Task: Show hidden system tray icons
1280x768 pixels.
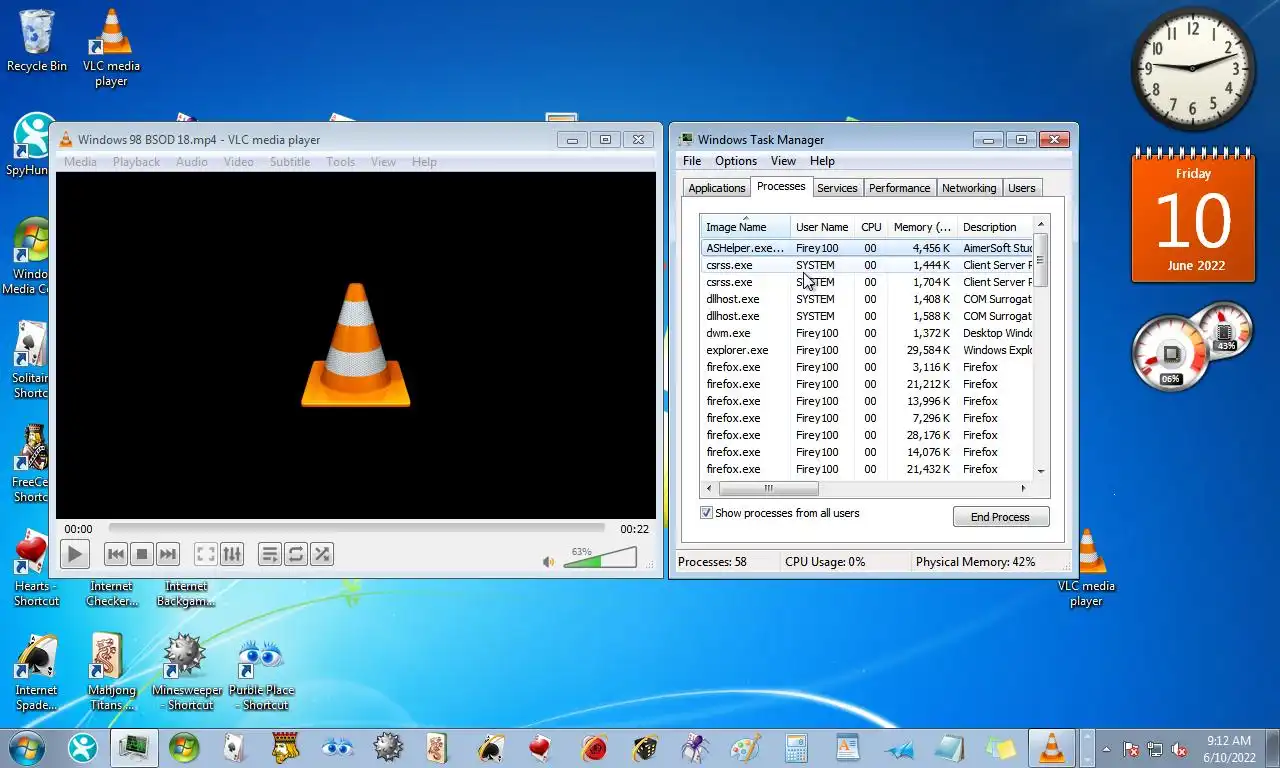Action: coord(1106,749)
